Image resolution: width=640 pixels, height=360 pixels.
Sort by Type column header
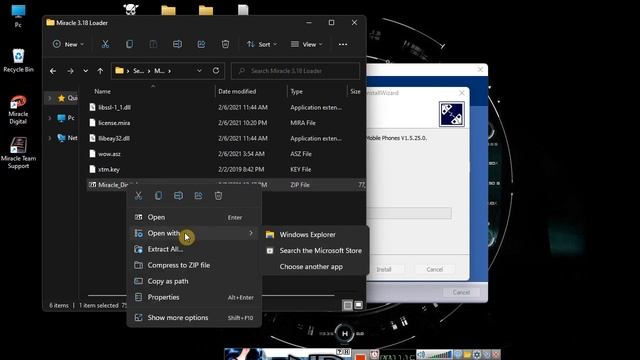296,91
